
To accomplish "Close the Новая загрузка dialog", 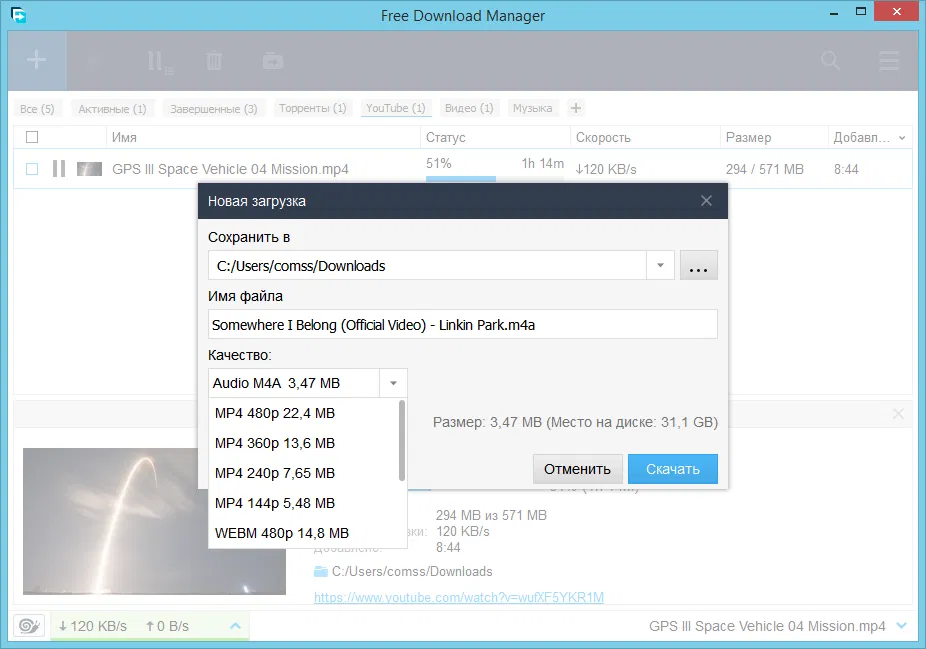I will click(706, 201).
